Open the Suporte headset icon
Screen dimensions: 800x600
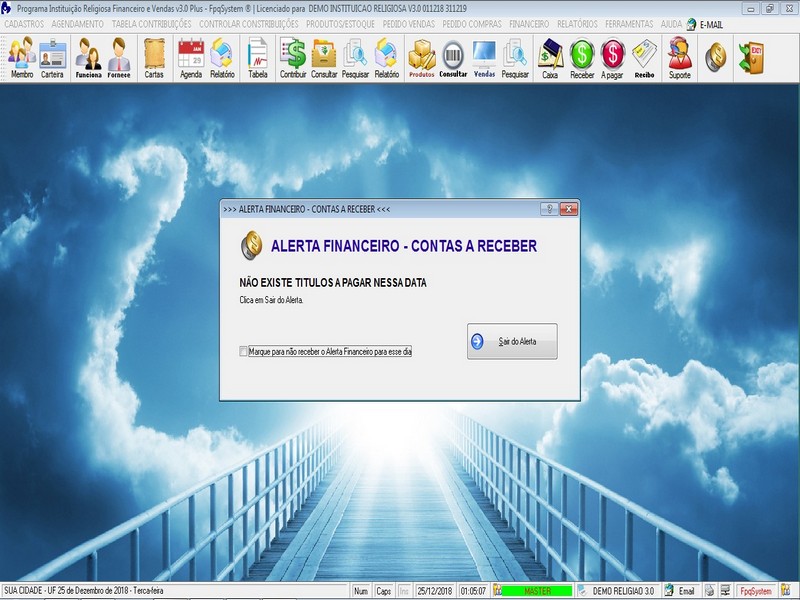(x=680, y=58)
